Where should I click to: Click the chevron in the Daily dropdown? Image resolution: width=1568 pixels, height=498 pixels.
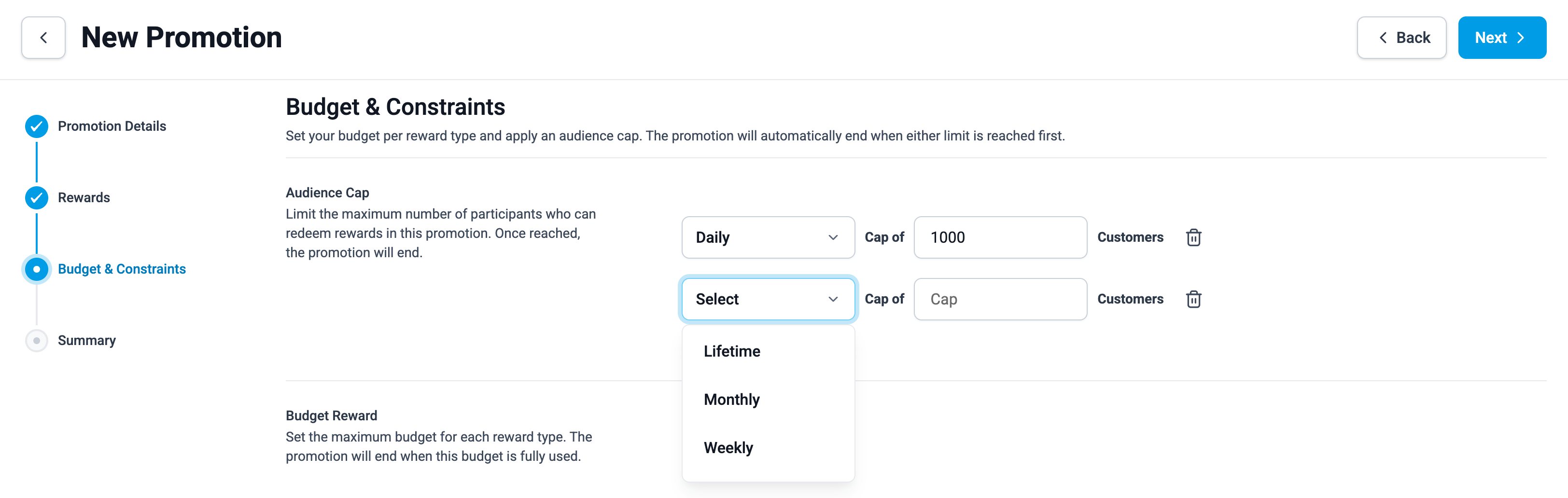pos(833,237)
